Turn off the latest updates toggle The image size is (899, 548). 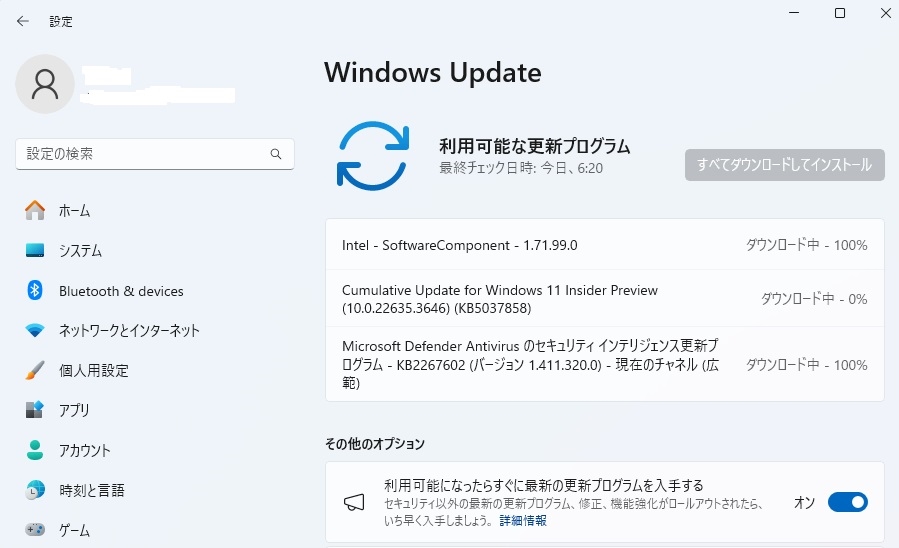click(847, 502)
